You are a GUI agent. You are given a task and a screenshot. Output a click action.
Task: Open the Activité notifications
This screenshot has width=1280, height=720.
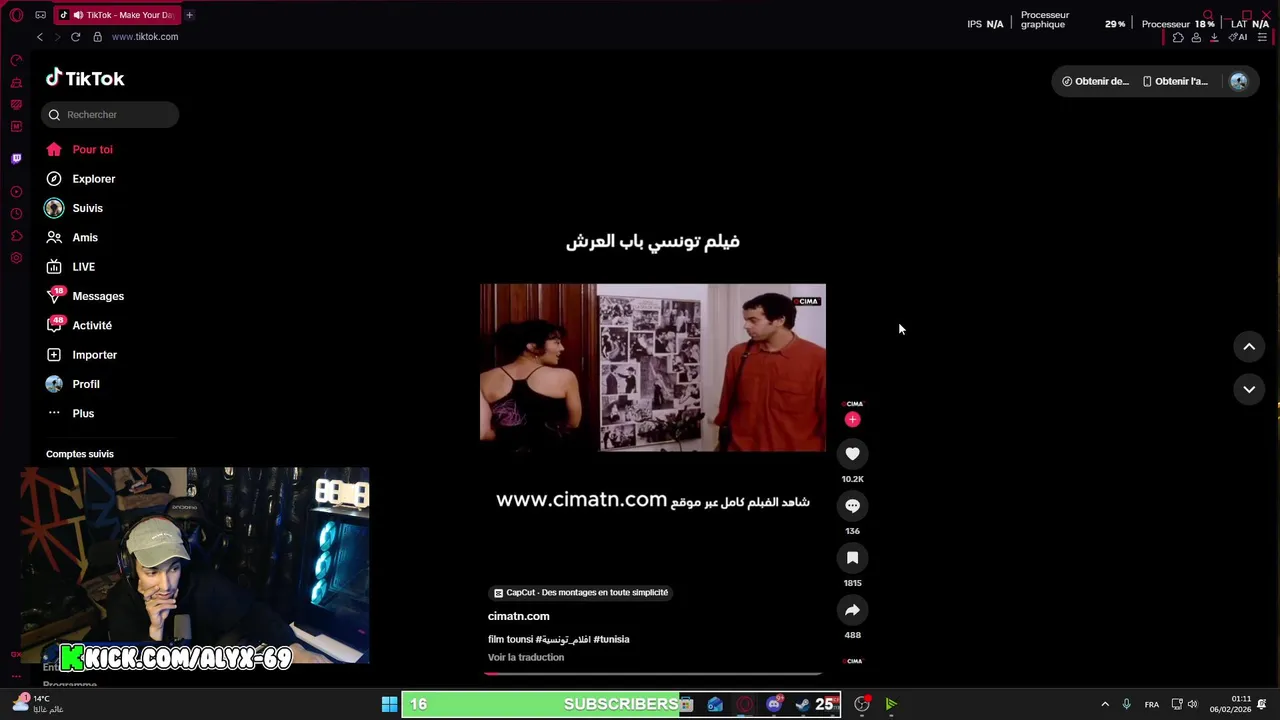pyautogui.click(x=79, y=326)
